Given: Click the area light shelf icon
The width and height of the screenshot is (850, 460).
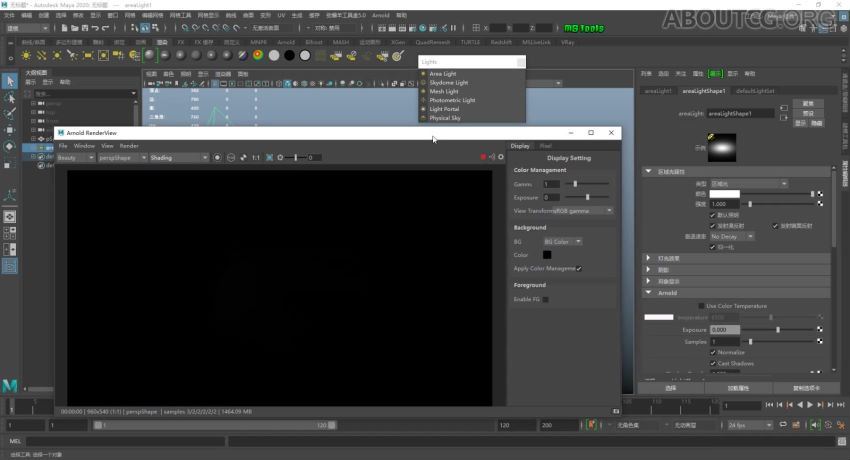Looking at the screenshot, I should click(88, 55).
